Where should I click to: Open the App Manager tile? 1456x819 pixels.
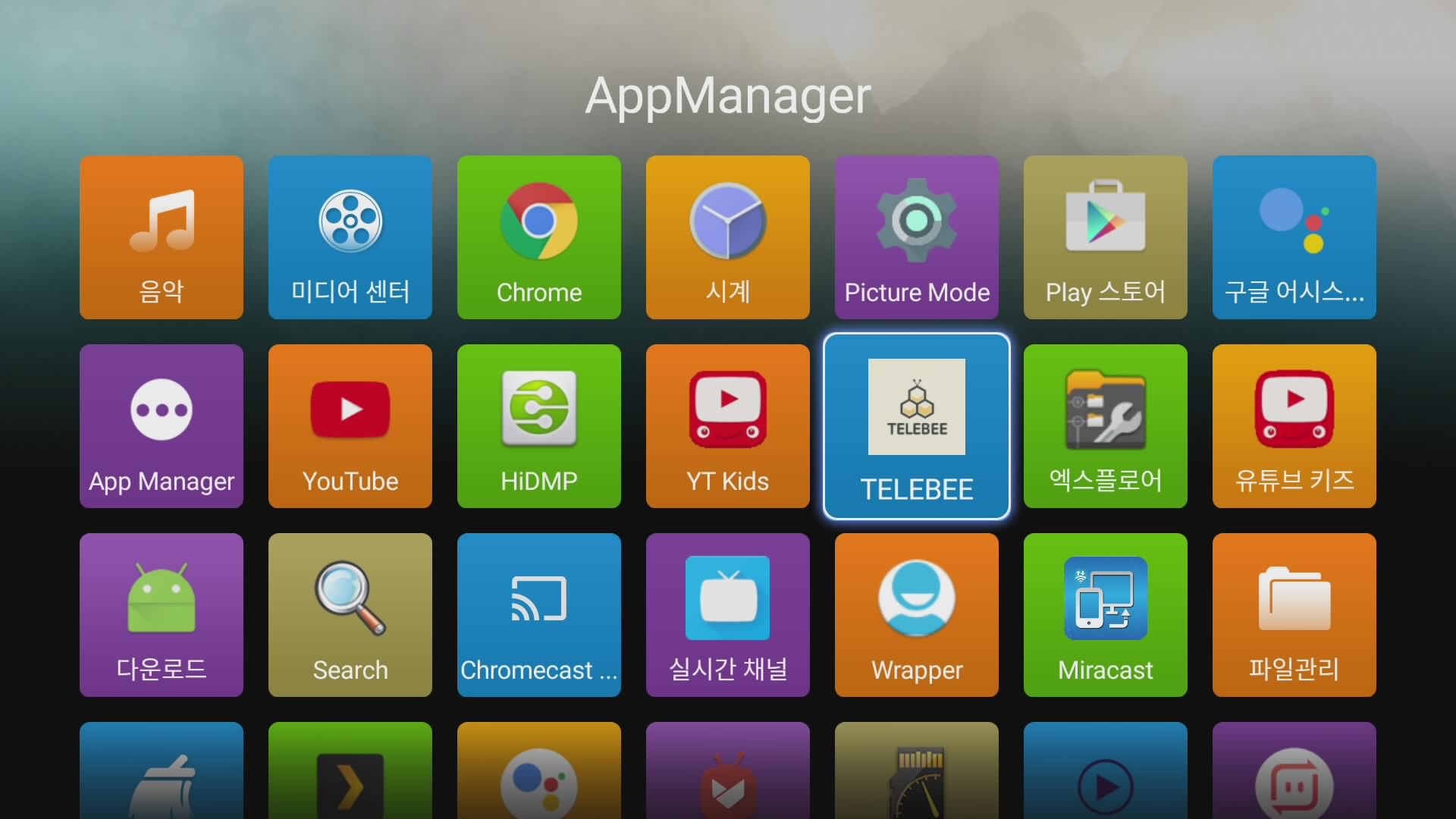click(x=162, y=426)
